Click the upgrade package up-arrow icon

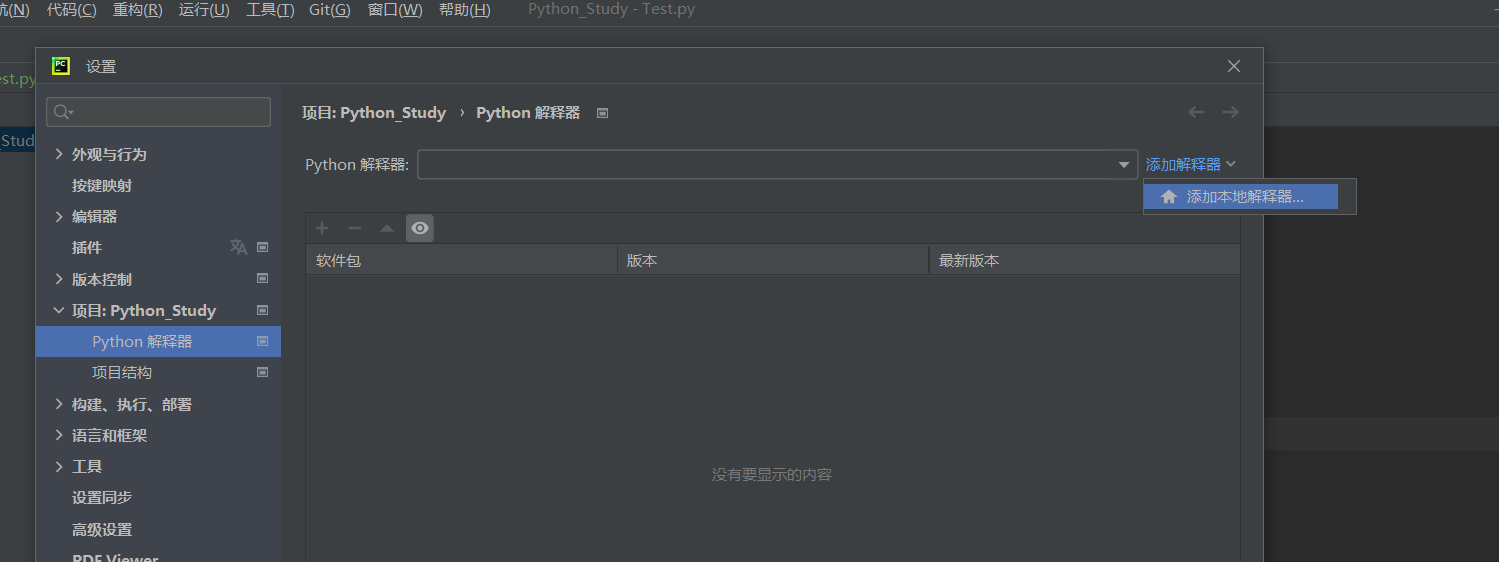tap(387, 228)
